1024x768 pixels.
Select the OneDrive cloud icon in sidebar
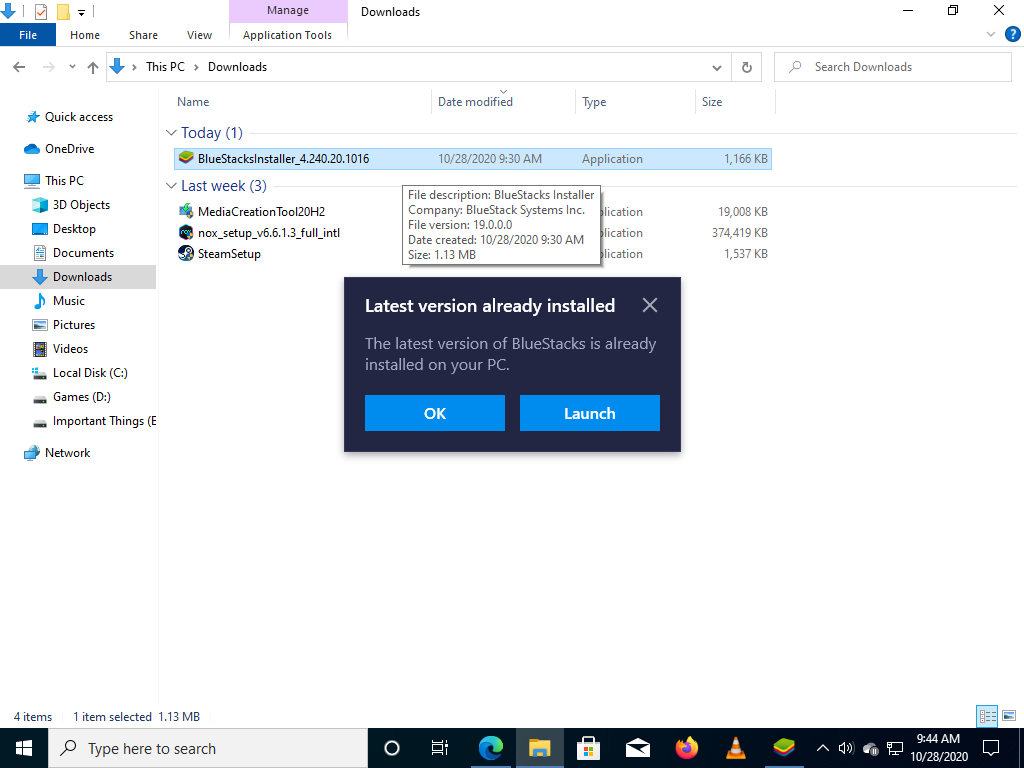click(32, 149)
